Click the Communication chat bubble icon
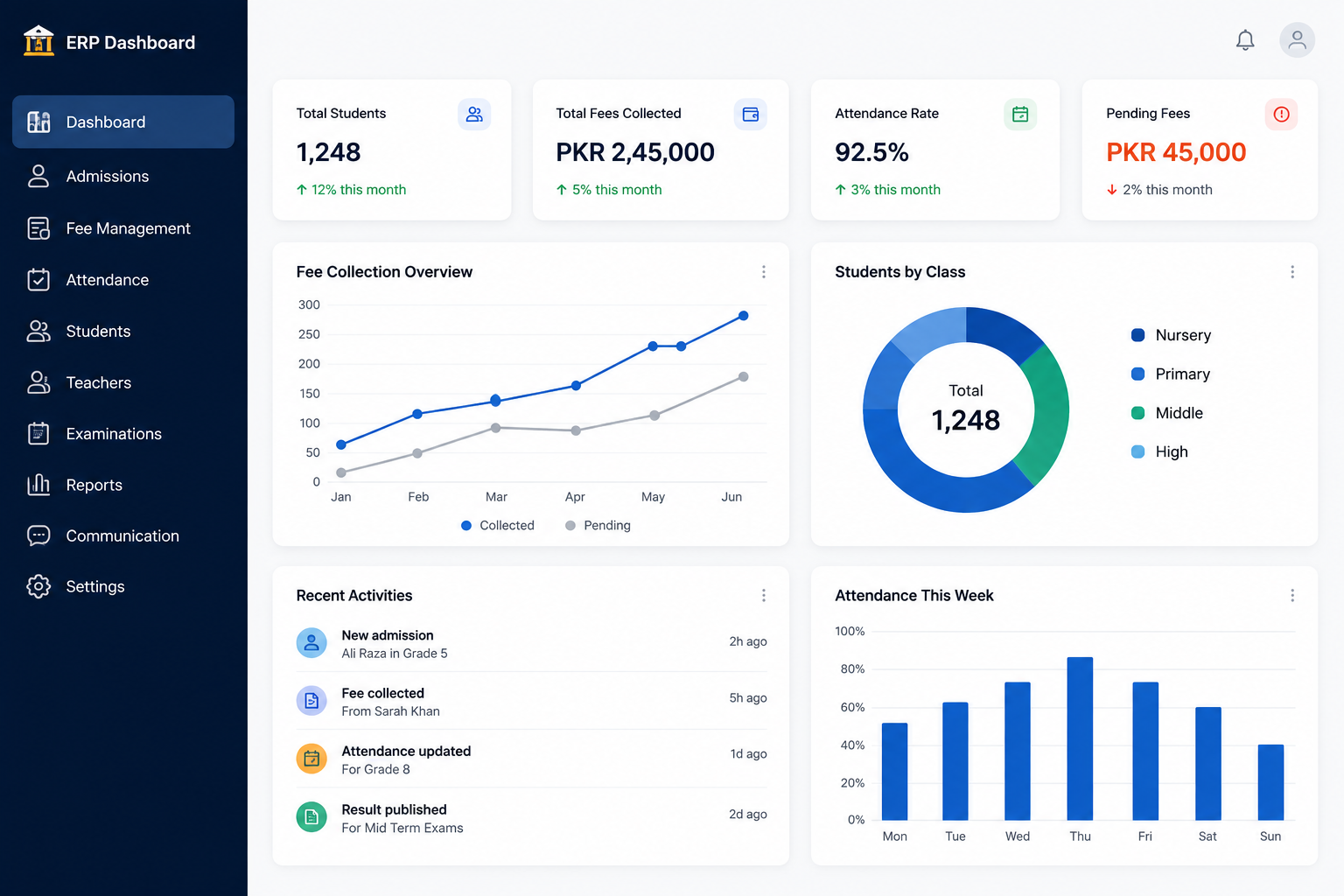The width and height of the screenshot is (1344, 896). [38, 535]
